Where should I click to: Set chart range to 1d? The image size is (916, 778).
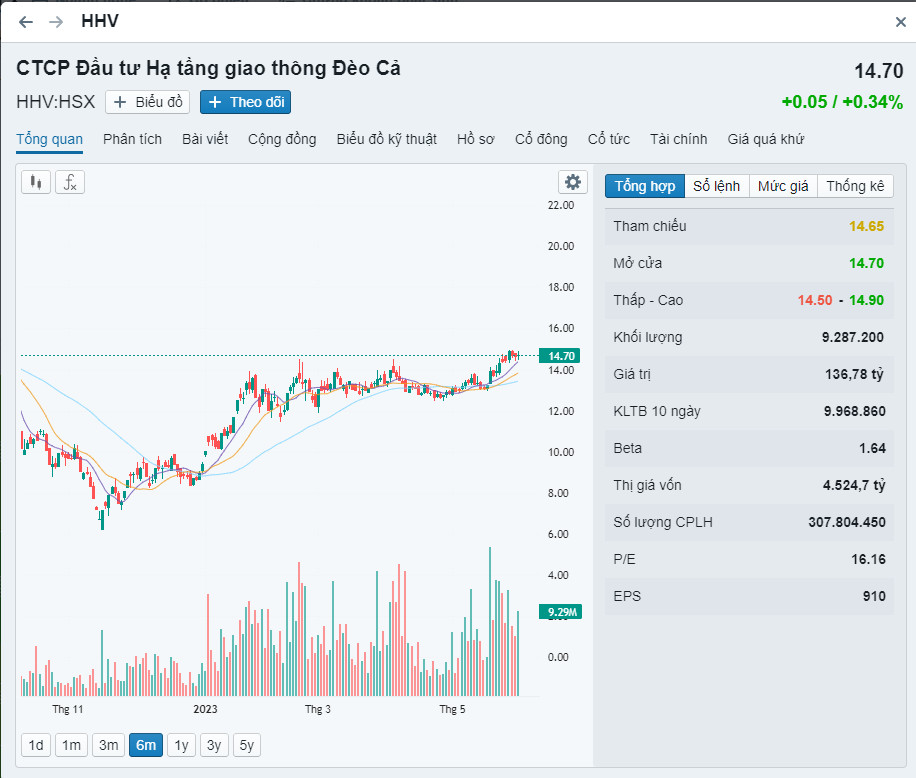tap(36, 745)
